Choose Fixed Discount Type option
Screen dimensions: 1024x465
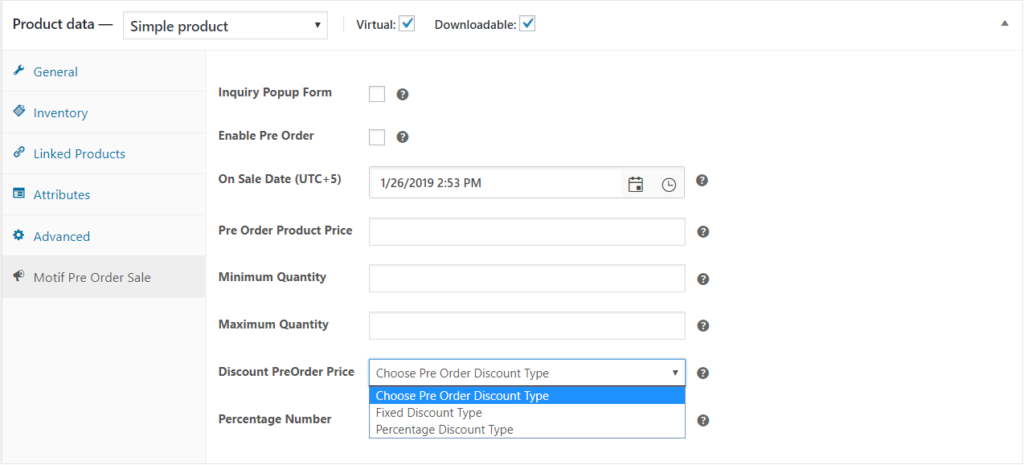point(429,412)
